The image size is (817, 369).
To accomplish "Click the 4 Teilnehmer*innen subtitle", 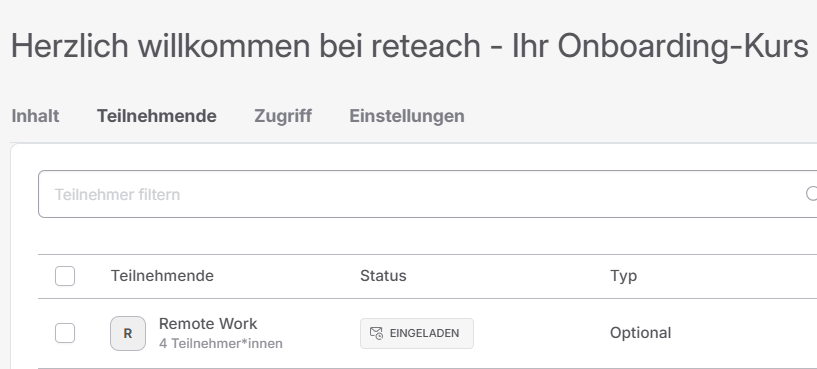I will pyautogui.click(x=221, y=343).
